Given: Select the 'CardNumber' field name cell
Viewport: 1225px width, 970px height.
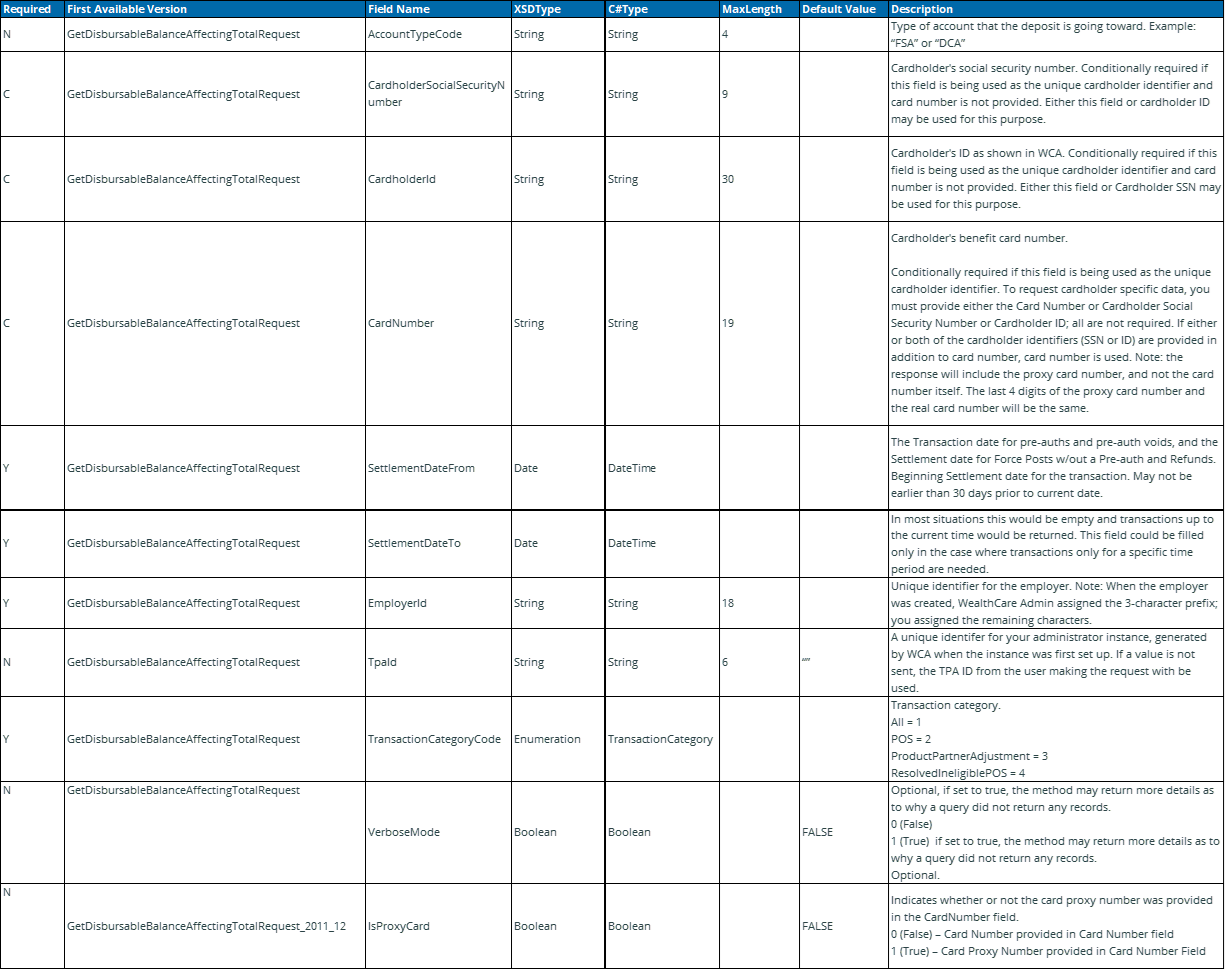Looking at the screenshot, I should pyautogui.click(x=437, y=323).
